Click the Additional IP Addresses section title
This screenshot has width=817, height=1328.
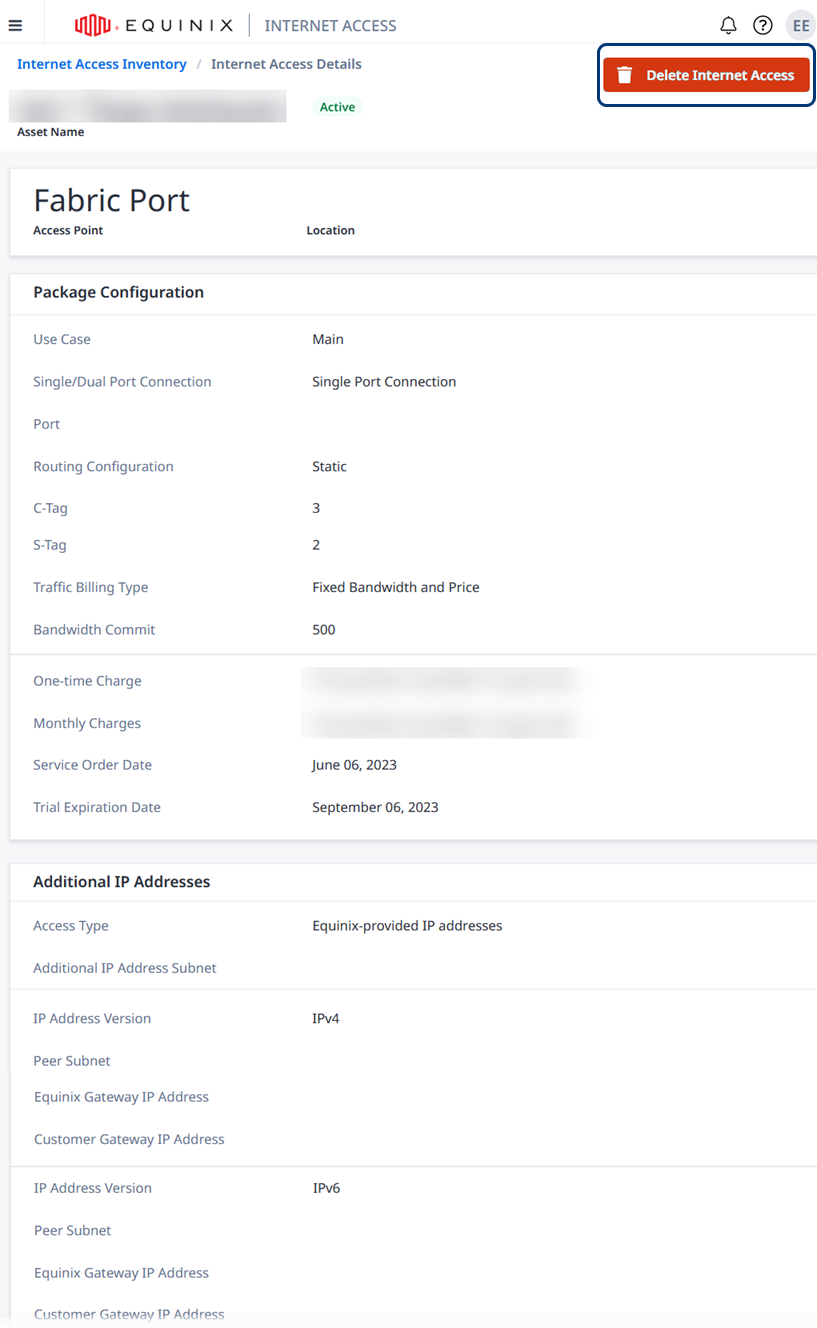(122, 882)
